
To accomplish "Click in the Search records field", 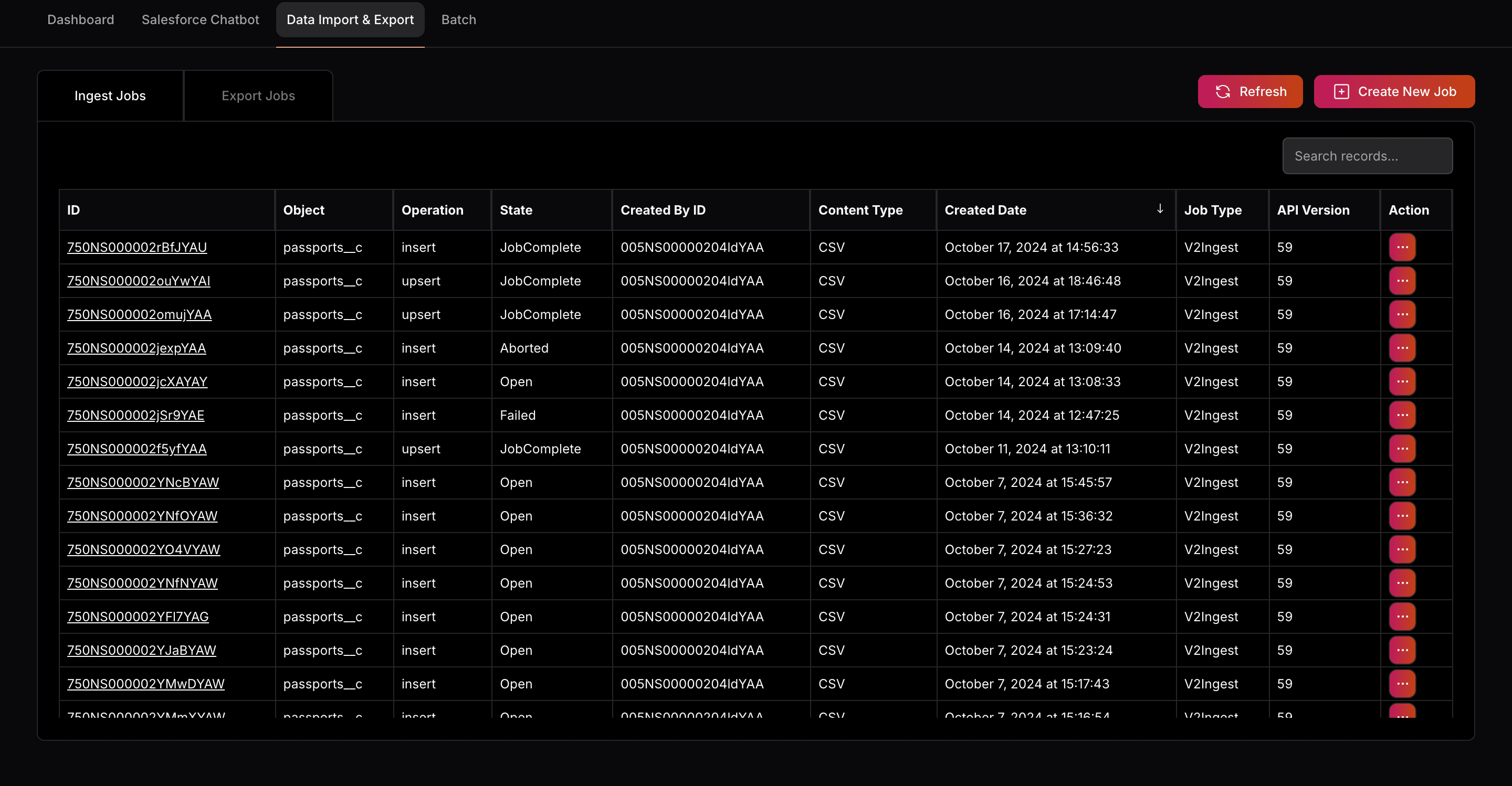I will click(1367, 156).
